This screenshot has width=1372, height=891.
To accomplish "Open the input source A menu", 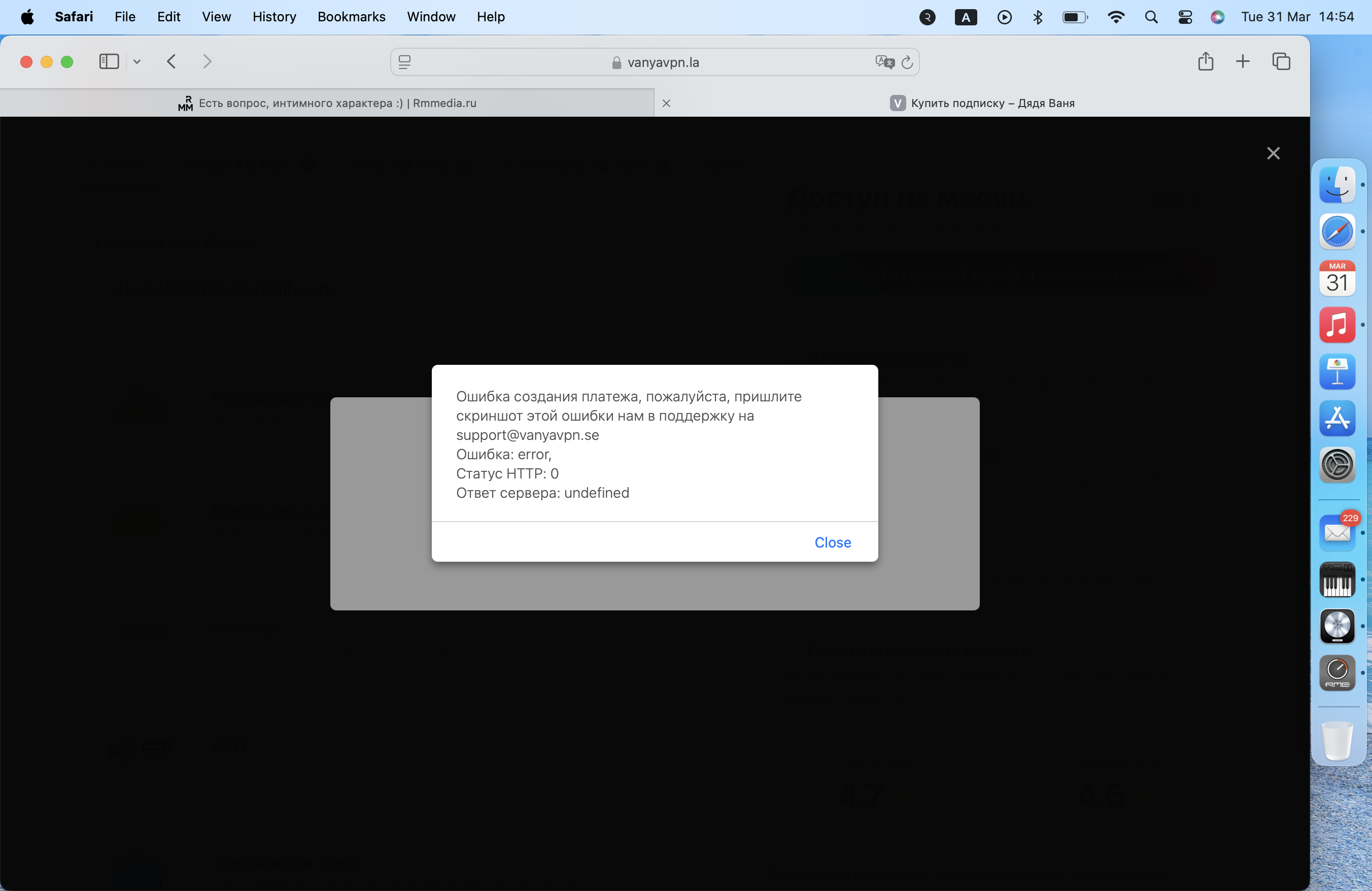I will [966, 17].
